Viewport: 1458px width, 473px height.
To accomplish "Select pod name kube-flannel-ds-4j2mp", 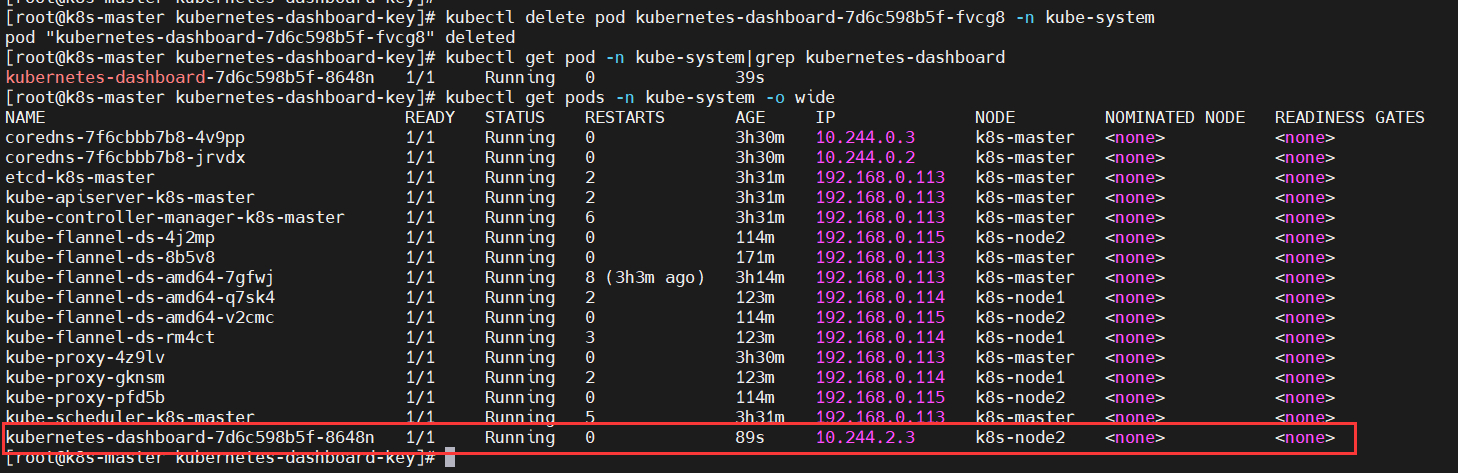I will click(110, 237).
